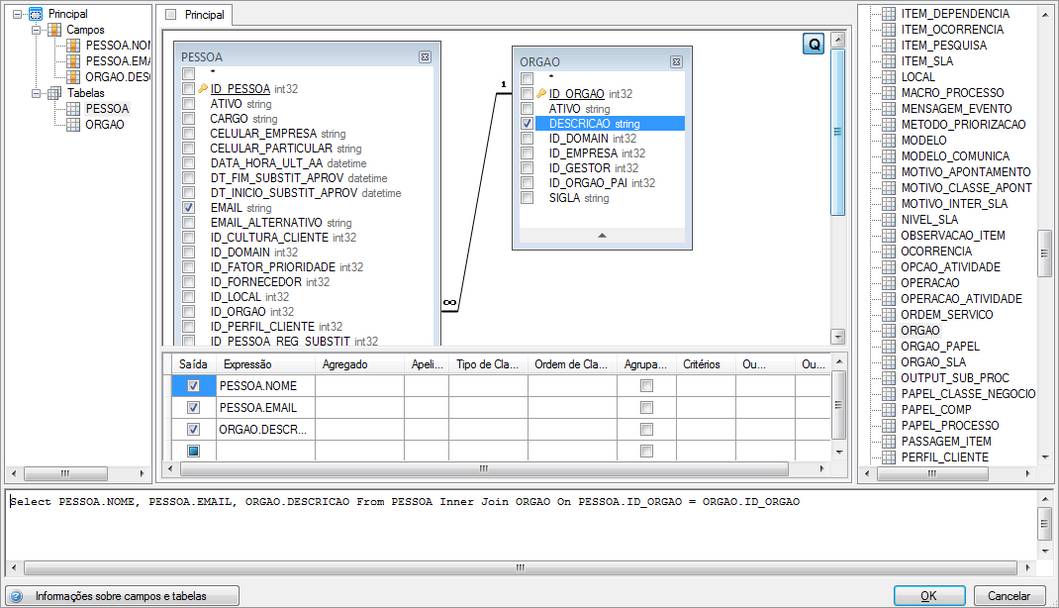Collapse the Tabelas tree node
1059x608 pixels.
(36, 93)
